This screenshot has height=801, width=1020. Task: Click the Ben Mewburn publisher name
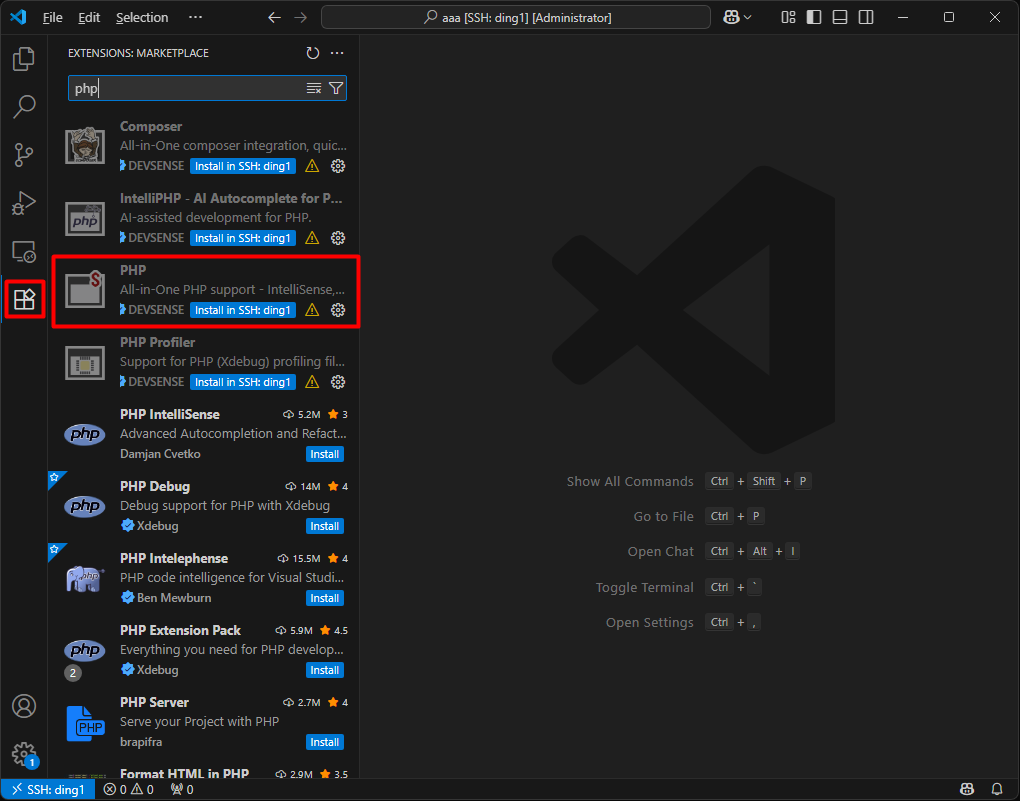click(174, 598)
